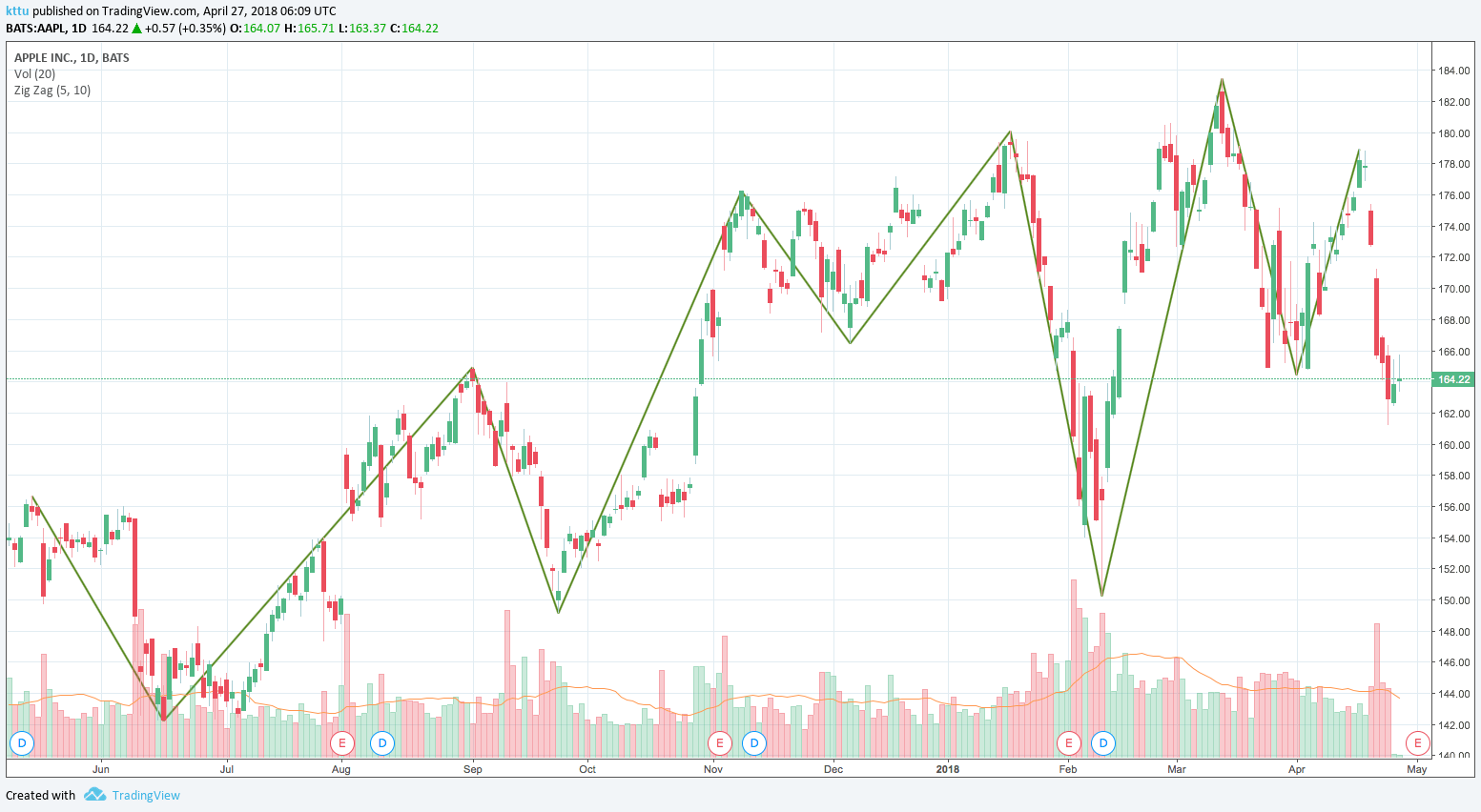Click the Mar label on time axis

pos(1177,769)
